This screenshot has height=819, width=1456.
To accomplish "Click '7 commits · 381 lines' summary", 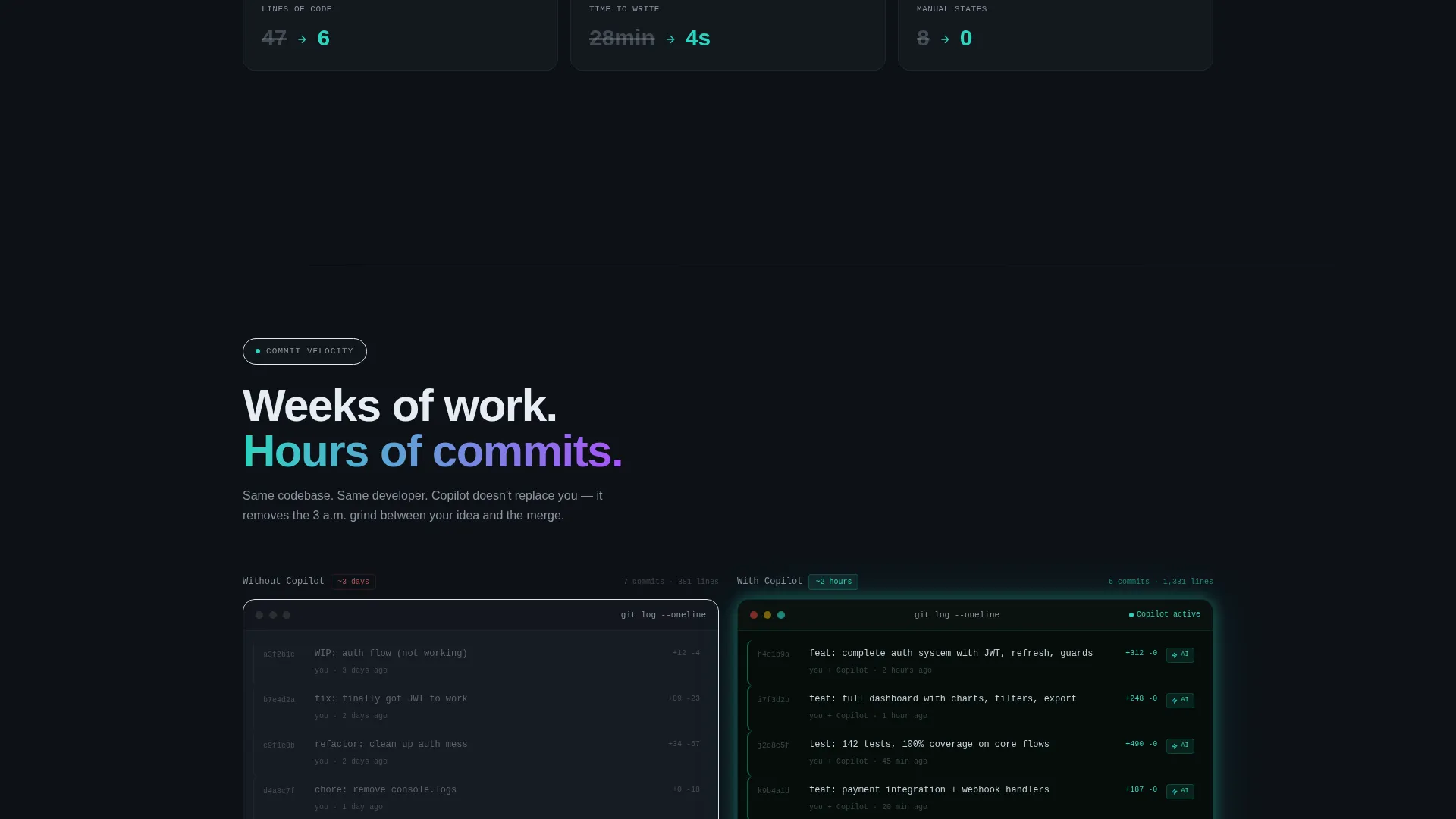I will pos(671,582).
